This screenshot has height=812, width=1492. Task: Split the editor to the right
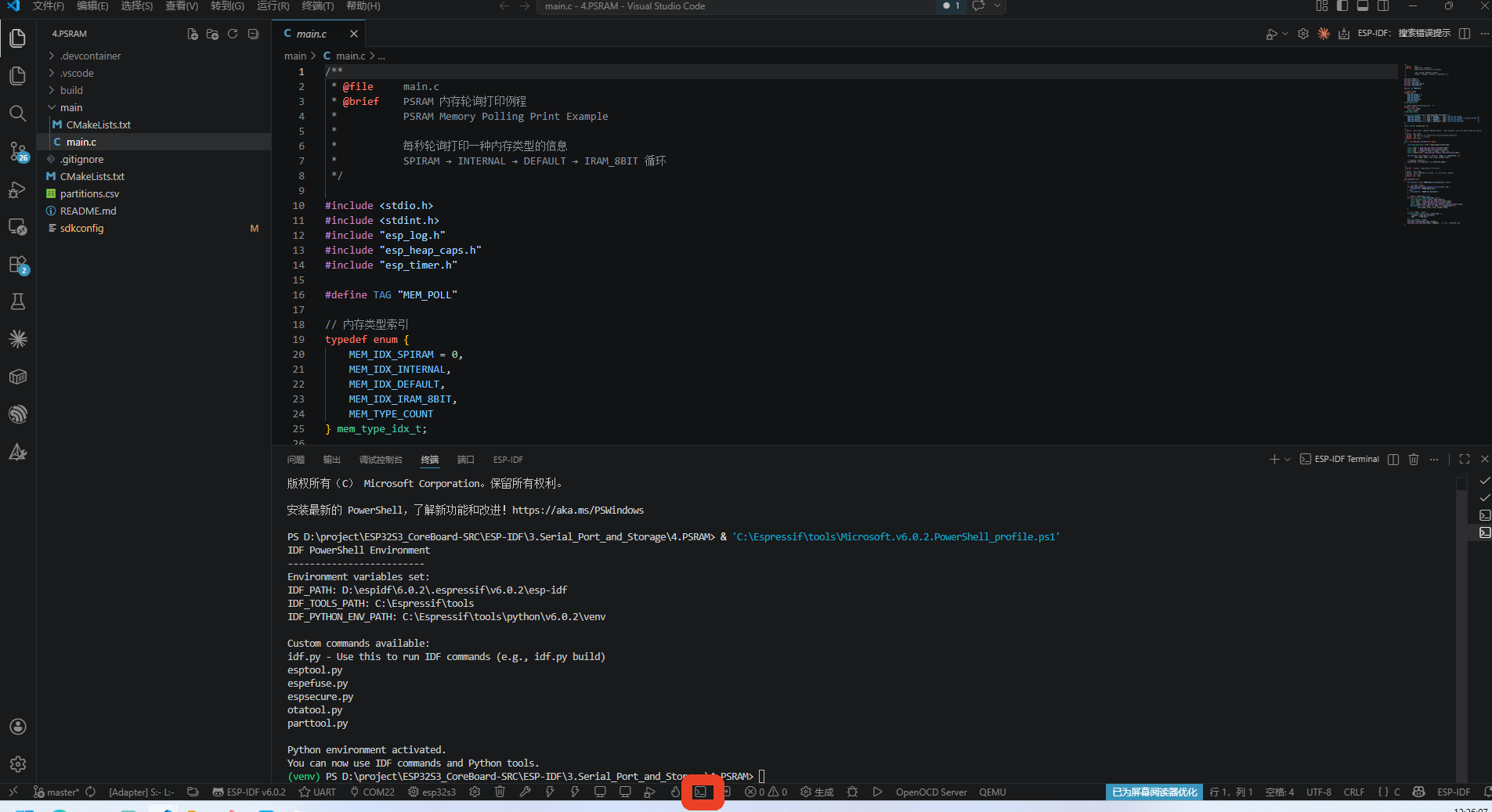pyautogui.click(x=1465, y=34)
